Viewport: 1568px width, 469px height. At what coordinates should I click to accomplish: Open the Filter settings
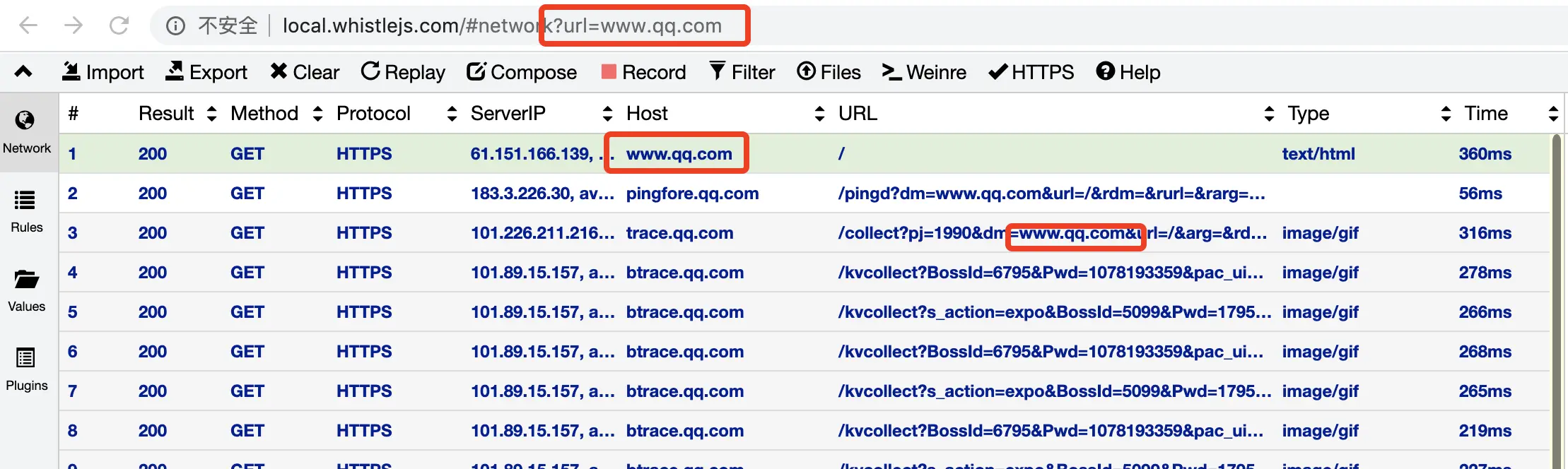pyautogui.click(x=742, y=72)
